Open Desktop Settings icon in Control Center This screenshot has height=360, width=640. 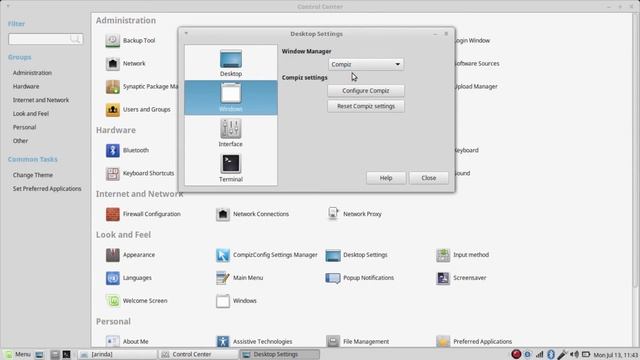[333, 255]
